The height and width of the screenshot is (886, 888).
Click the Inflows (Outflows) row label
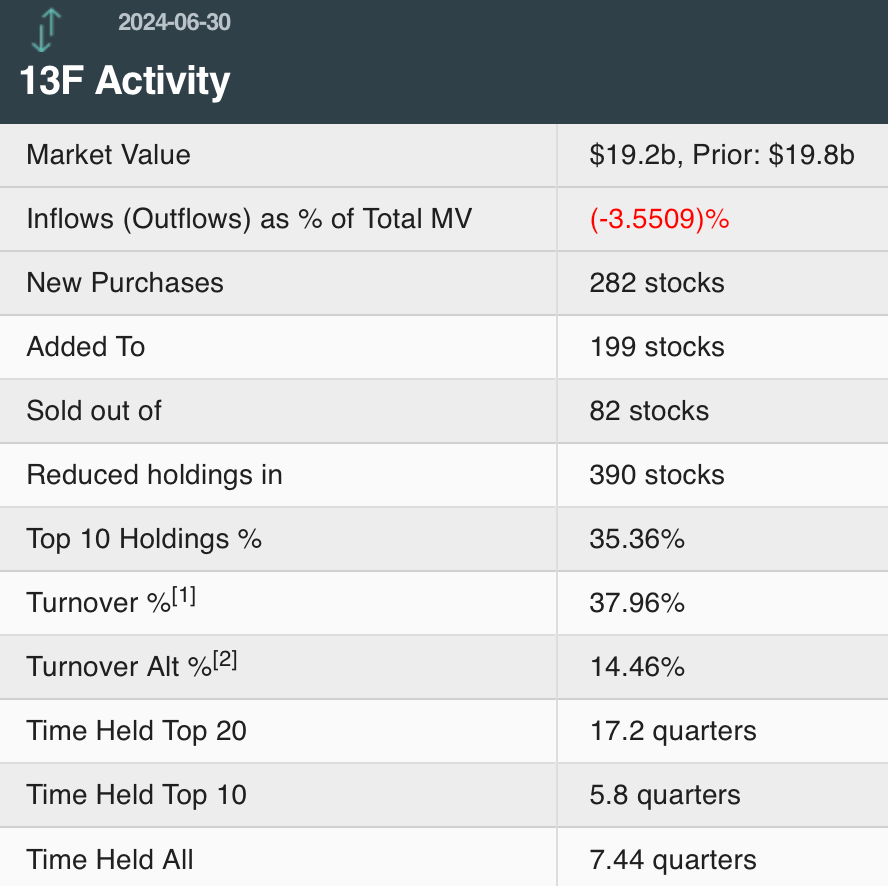coord(249,219)
